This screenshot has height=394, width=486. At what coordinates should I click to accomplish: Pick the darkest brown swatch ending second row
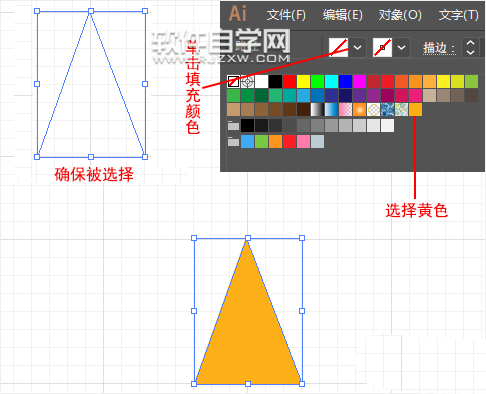pyautogui.click(x=471, y=95)
